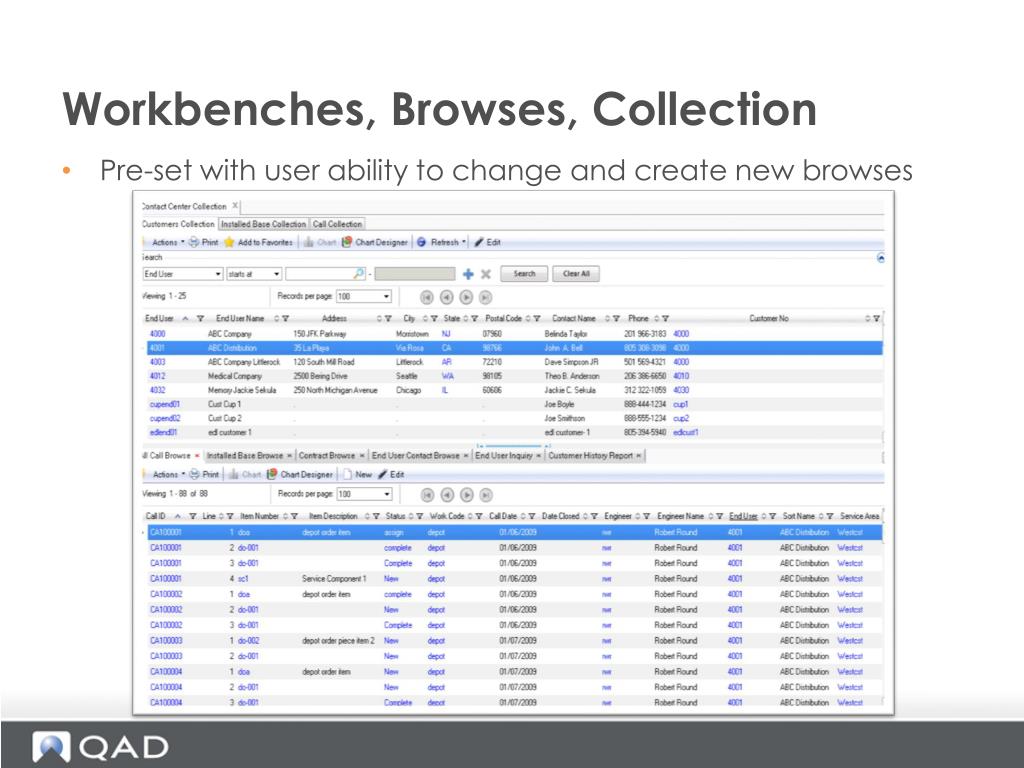Go to next page of the Viewing 1 - 25 grid

point(466,297)
